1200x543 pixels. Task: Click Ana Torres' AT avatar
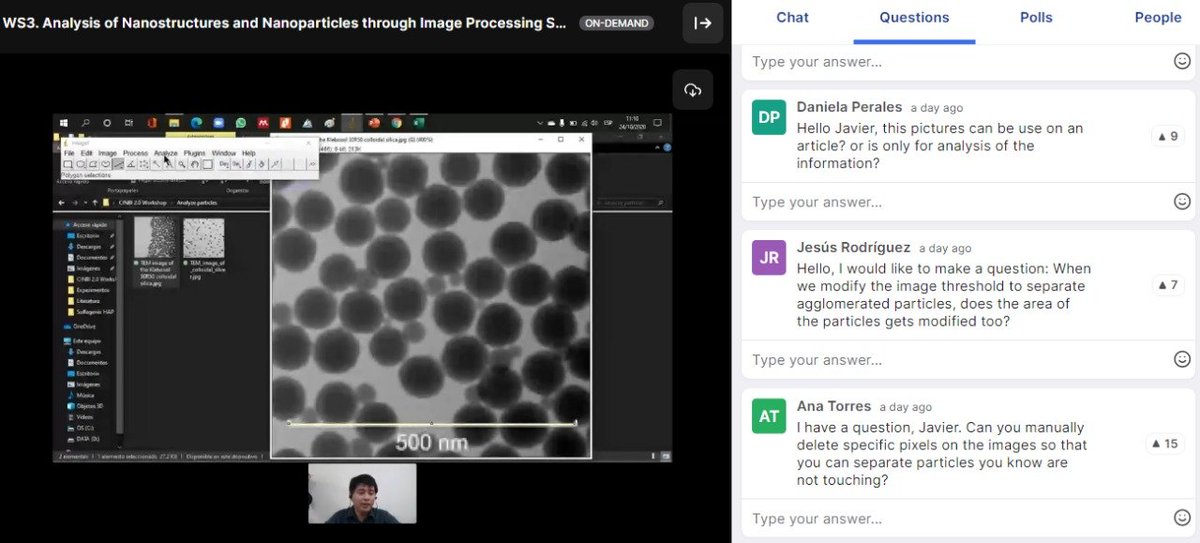coord(769,416)
